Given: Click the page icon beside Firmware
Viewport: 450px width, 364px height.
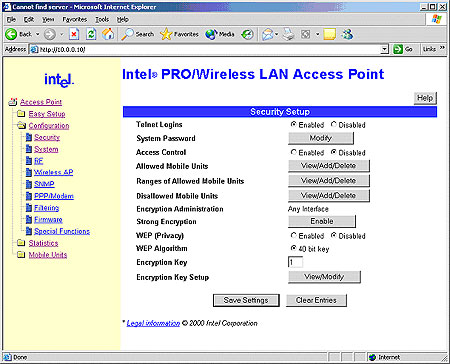Looking at the screenshot, I should (x=29, y=219).
